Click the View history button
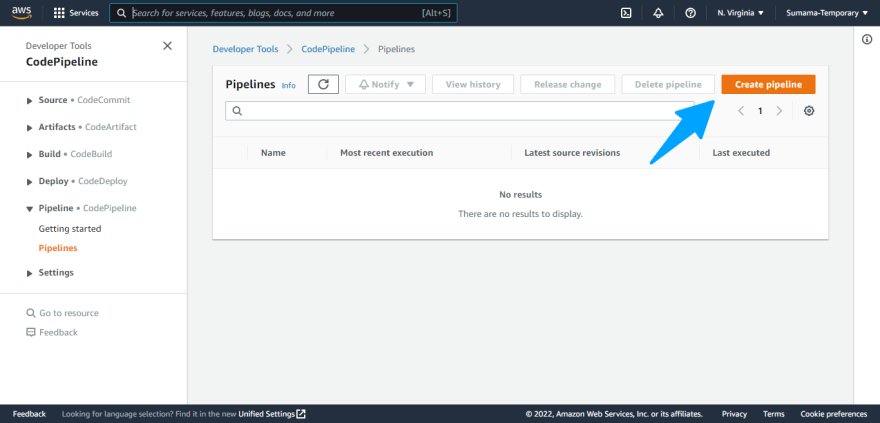Screen dimensions: 880x423 473,85
